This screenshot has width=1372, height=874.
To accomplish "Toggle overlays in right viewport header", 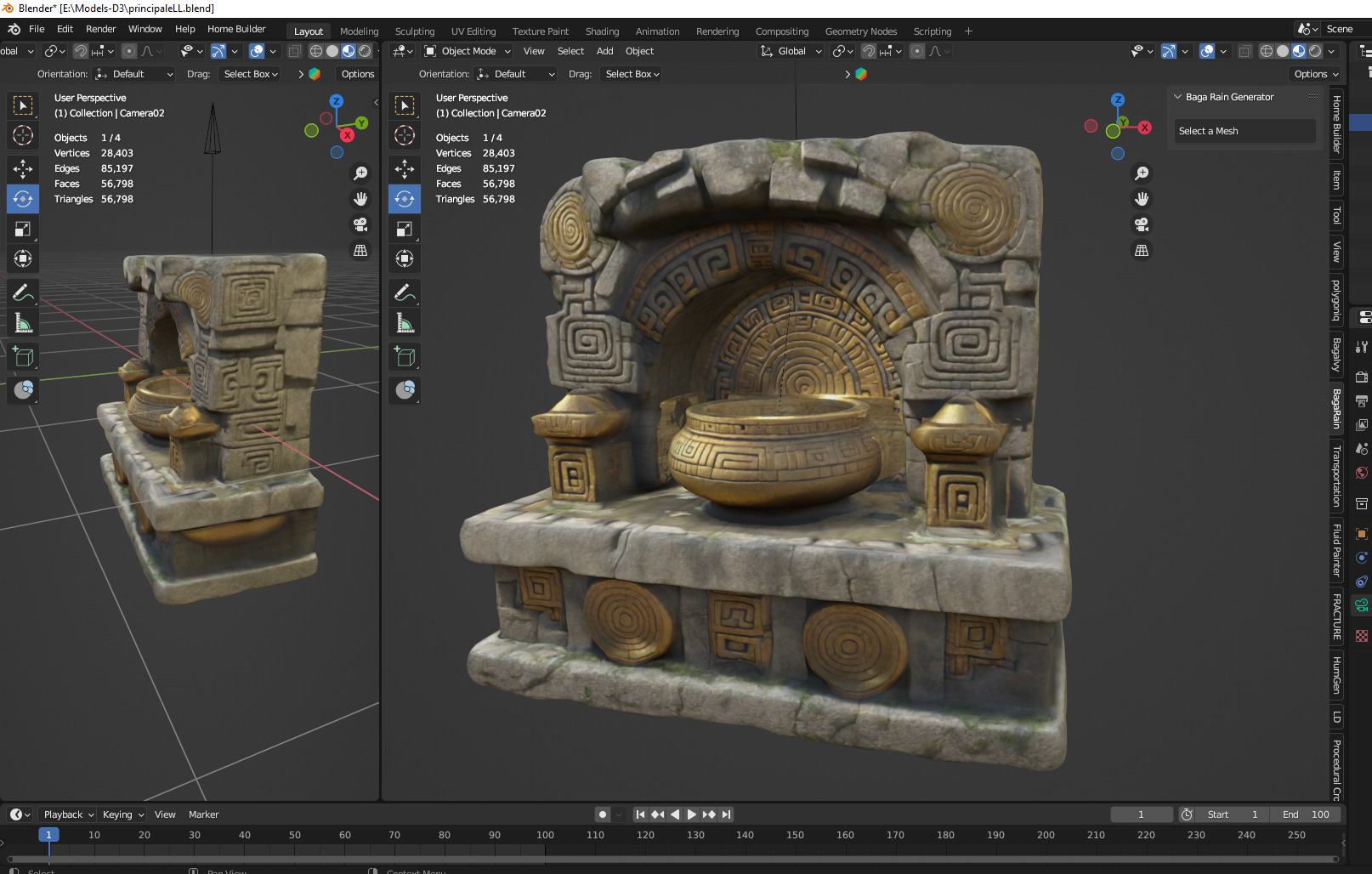I will pos(1207,51).
